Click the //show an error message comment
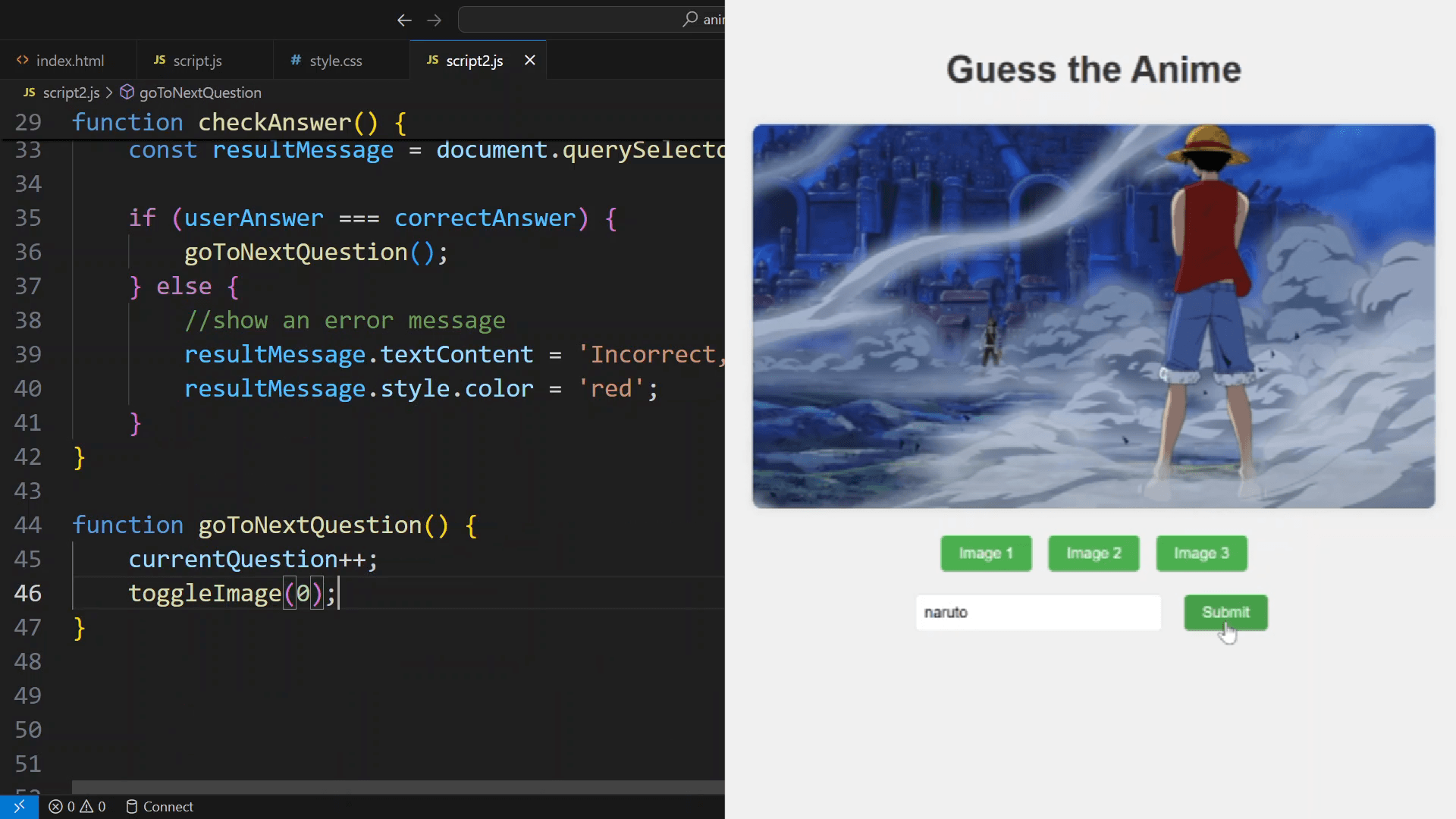Image resolution: width=1456 pixels, height=819 pixels. point(345,320)
